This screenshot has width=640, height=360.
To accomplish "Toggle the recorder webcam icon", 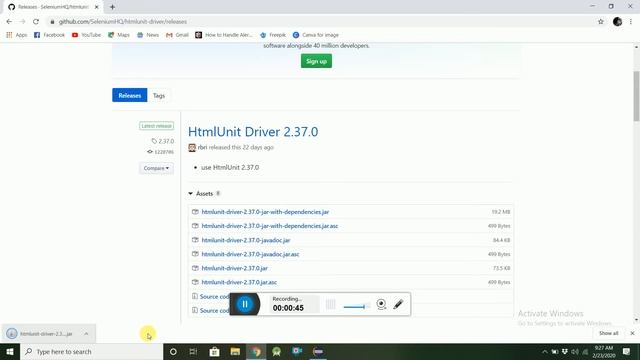I will tap(381, 304).
